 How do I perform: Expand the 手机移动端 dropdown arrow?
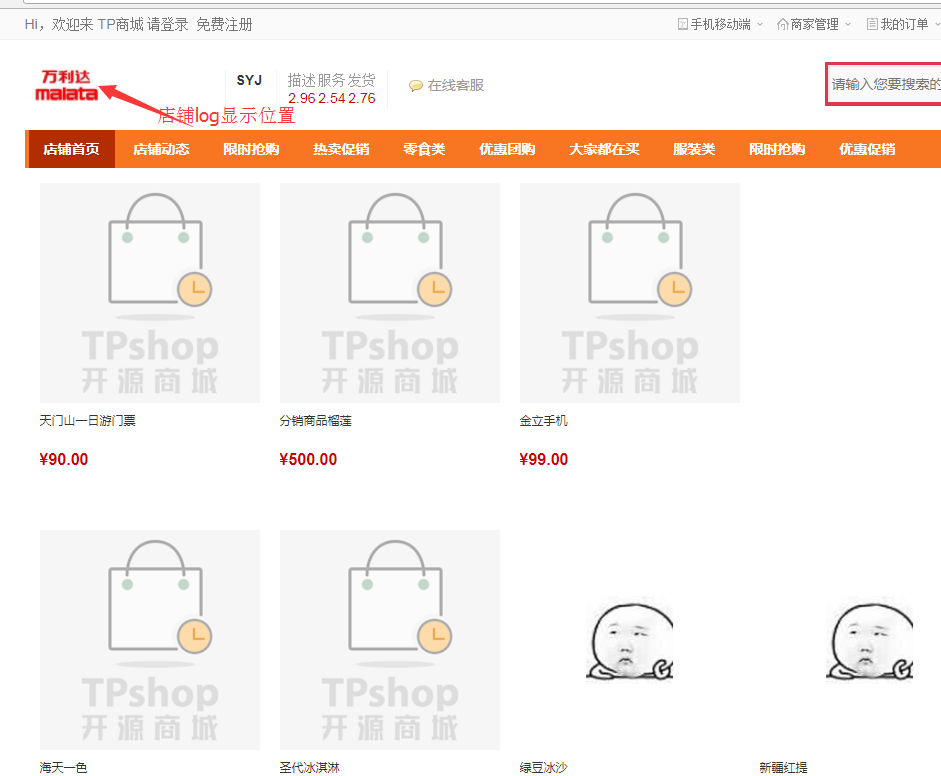pos(760,24)
